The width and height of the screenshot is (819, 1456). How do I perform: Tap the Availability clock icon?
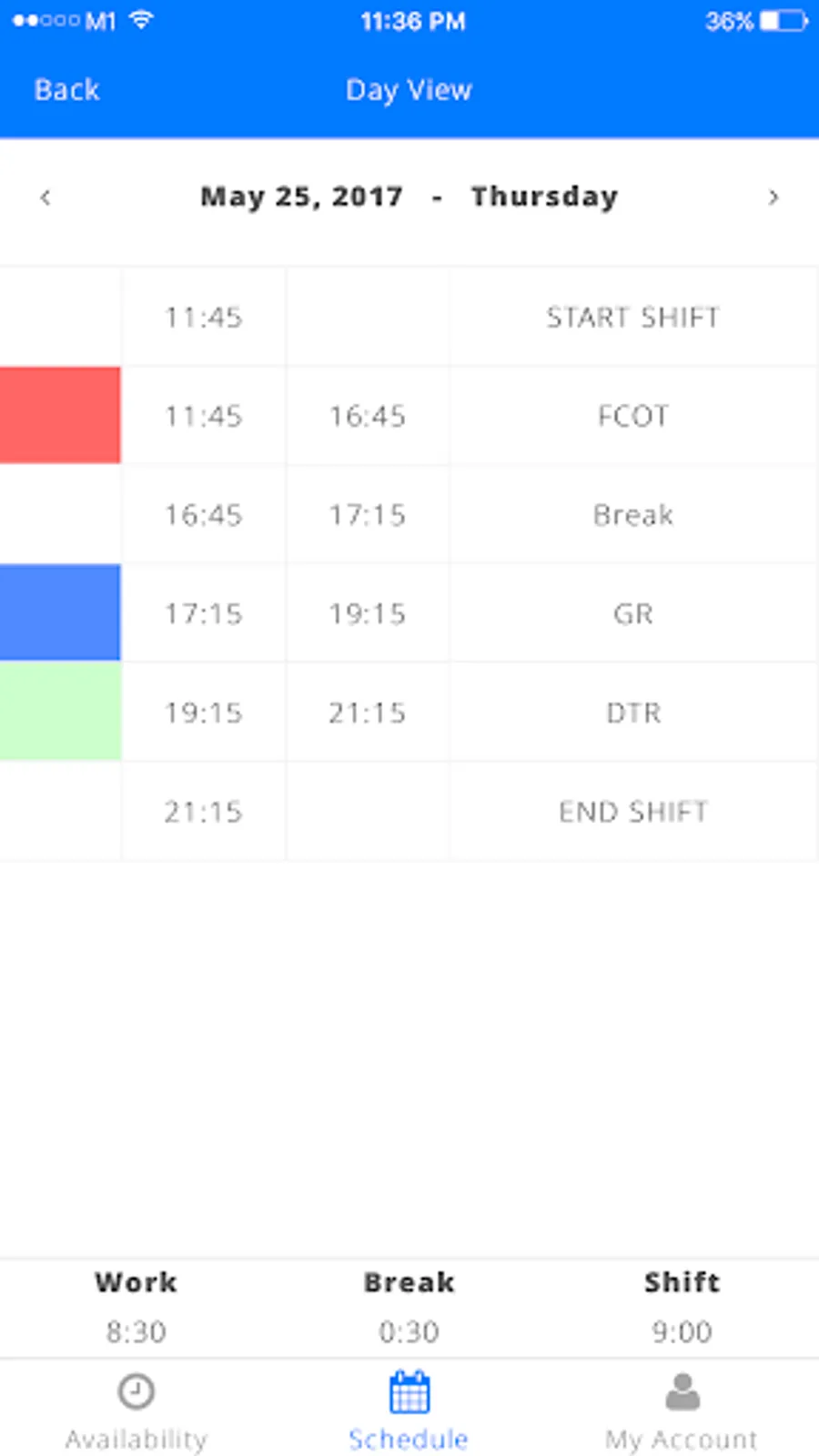pos(136,1391)
